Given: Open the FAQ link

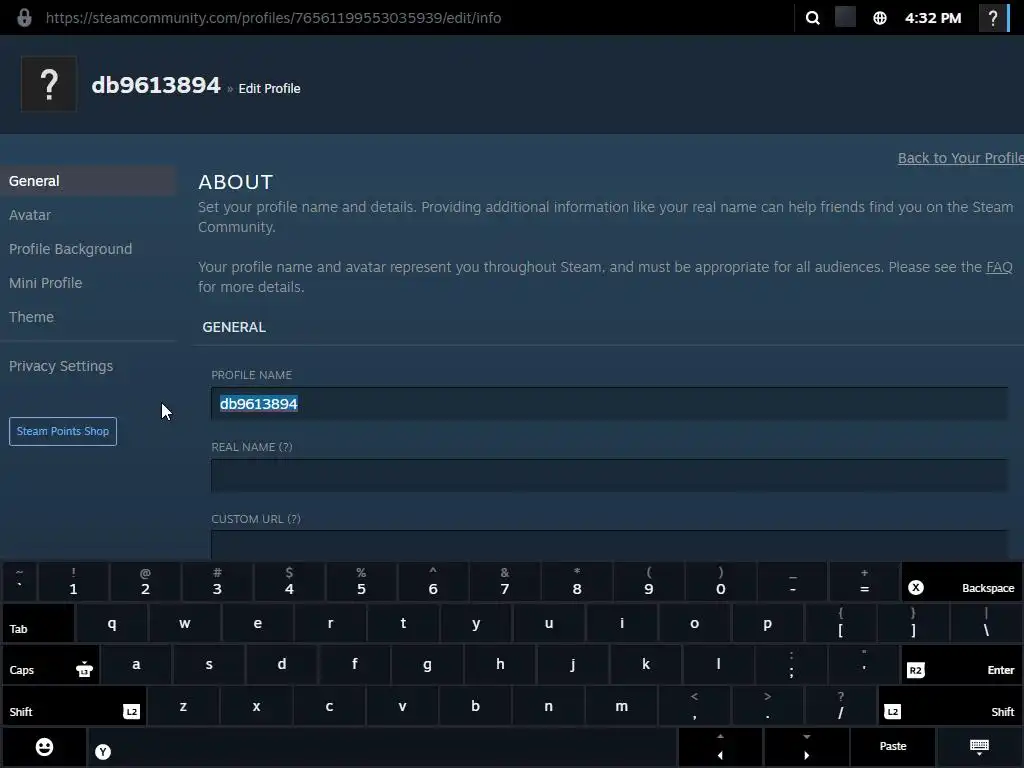Looking at the screenshot, I should 999,267.
